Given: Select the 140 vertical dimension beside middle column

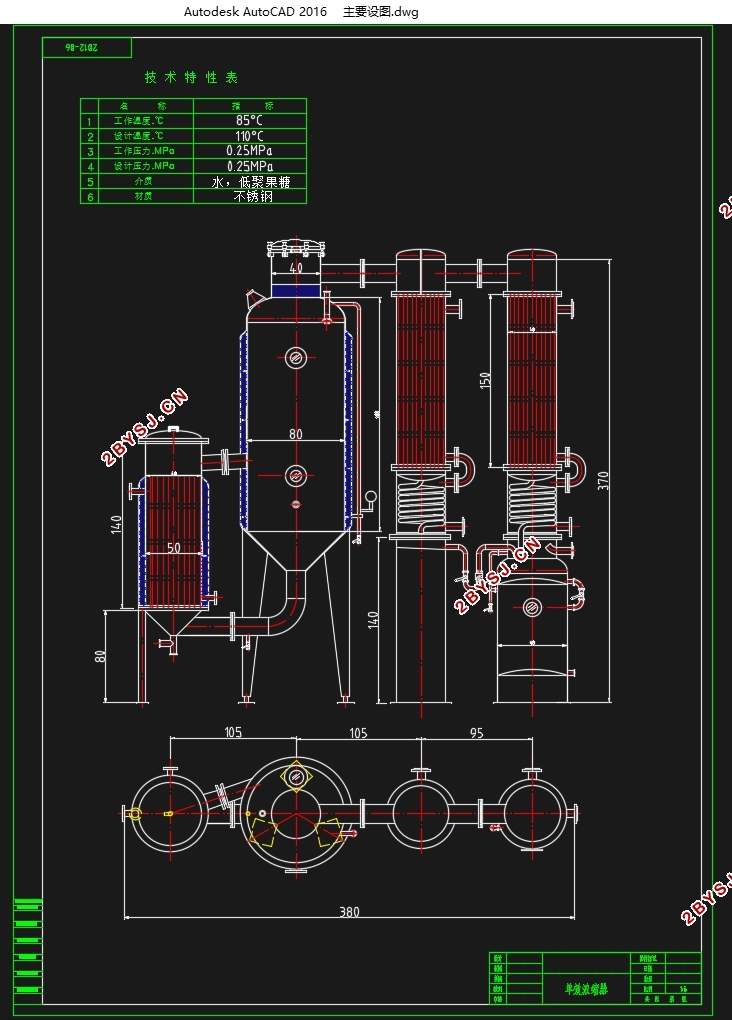Looking at the screenshot, I should click(373, 621).
